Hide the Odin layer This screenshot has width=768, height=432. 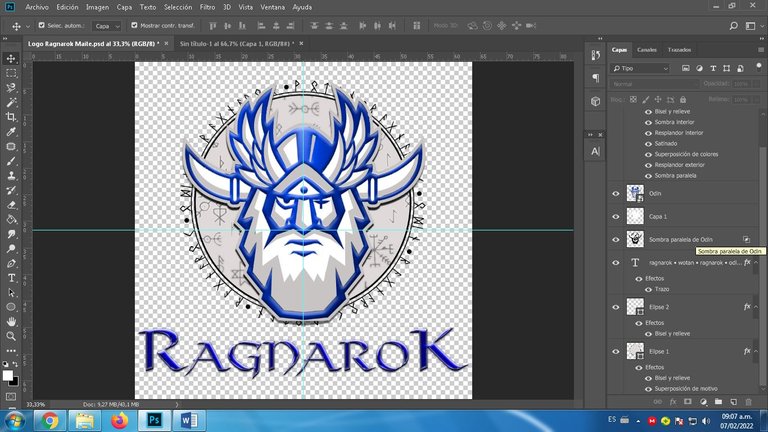(615, 193)
